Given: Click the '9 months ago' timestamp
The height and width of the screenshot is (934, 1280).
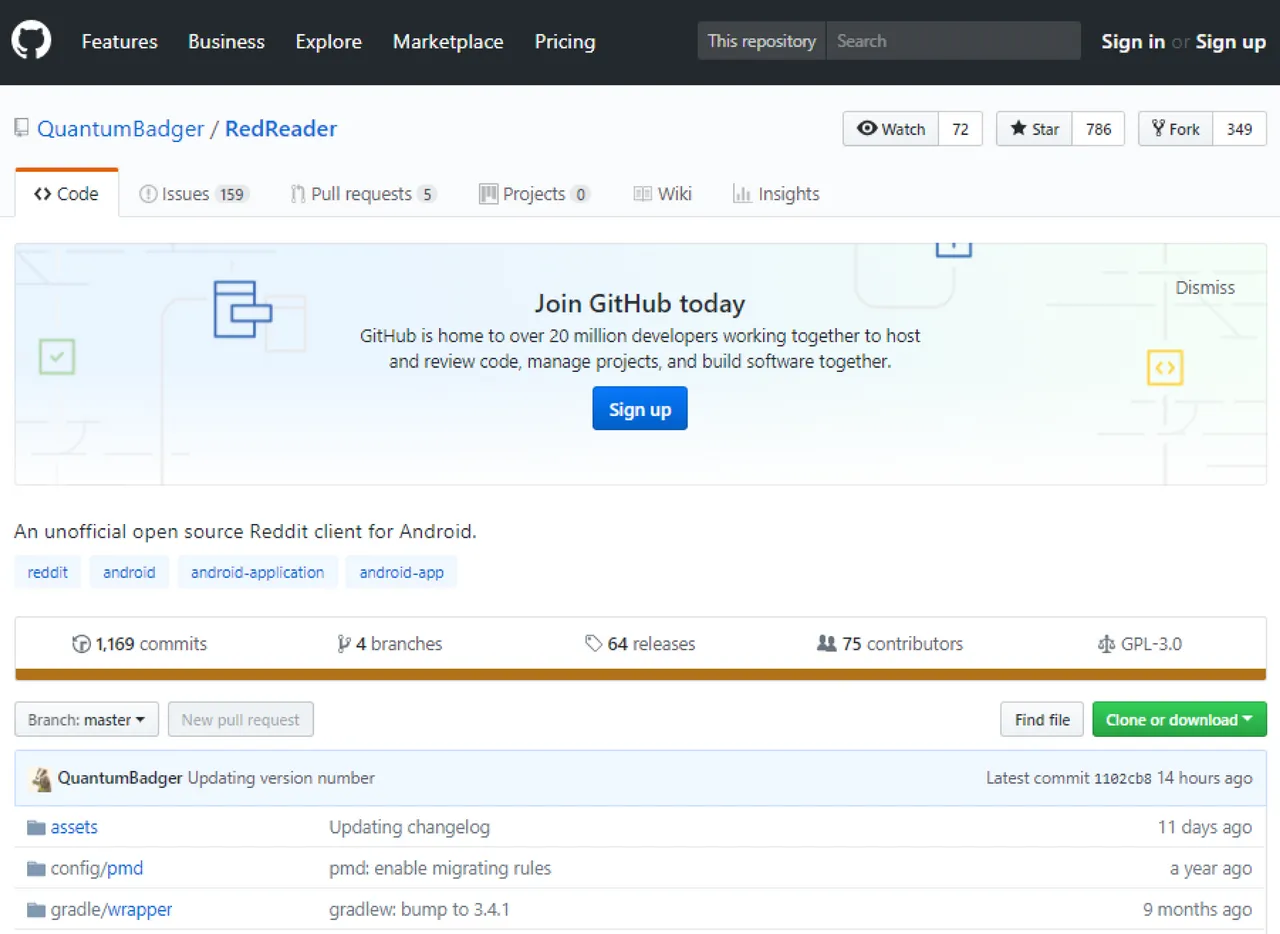Looking at the screenshot, I should (x=1198, y=910).
